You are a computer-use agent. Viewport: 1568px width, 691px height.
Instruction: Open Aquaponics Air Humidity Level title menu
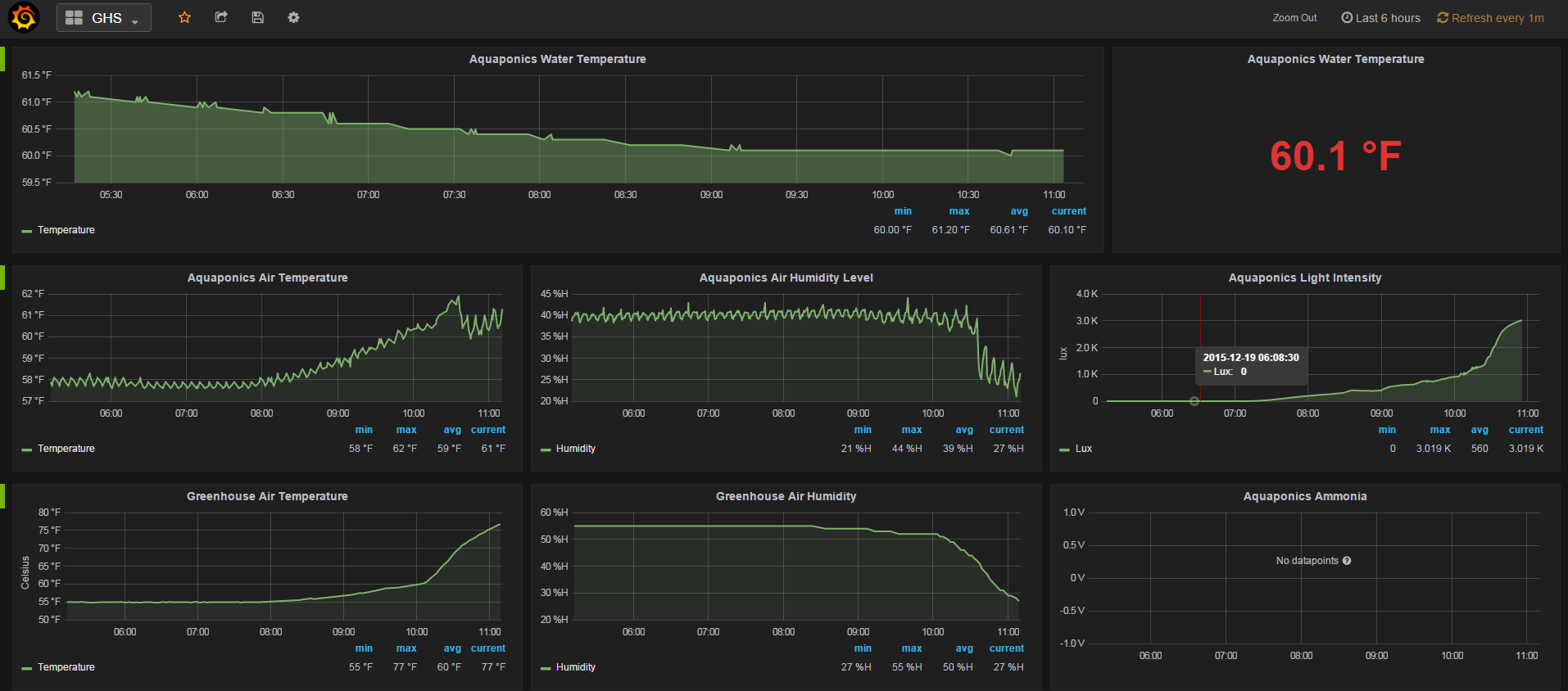[786, 278]
